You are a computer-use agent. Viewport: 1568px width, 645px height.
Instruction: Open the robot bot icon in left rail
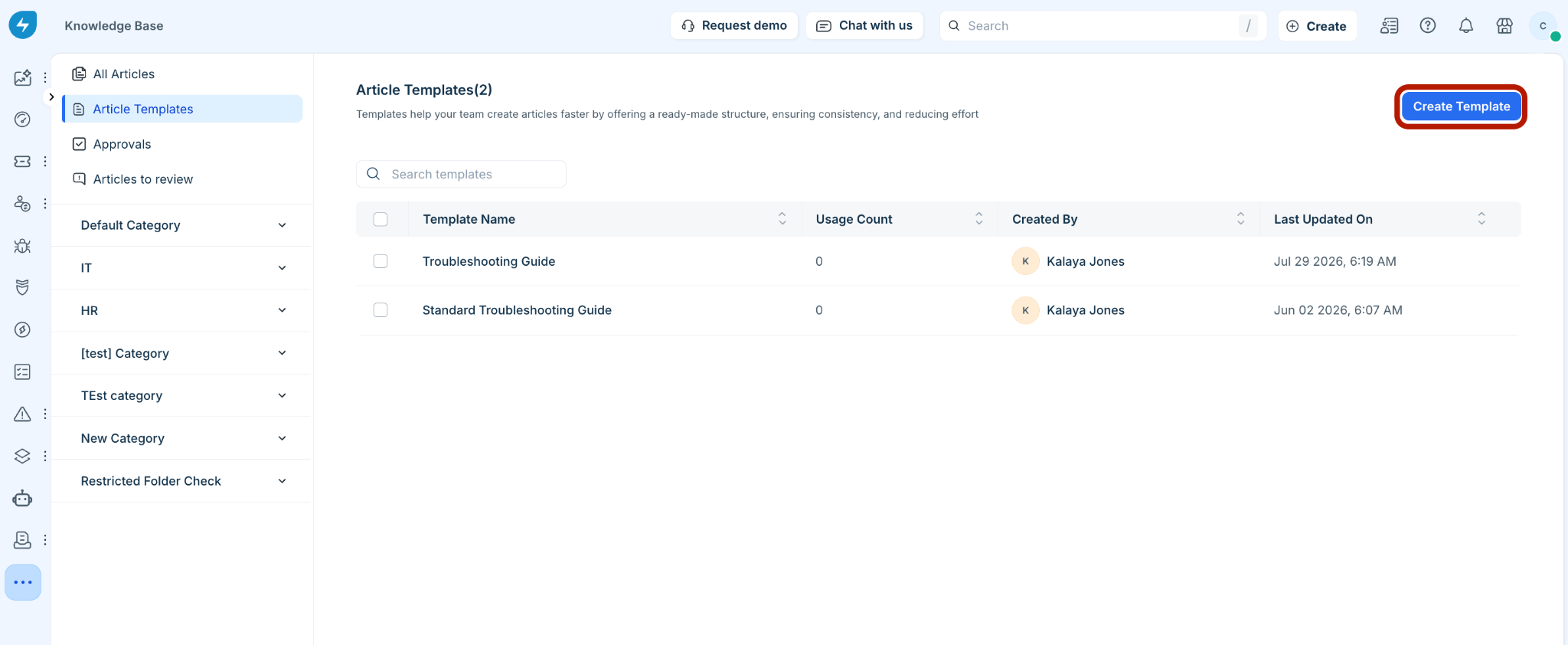click(23, 498)
